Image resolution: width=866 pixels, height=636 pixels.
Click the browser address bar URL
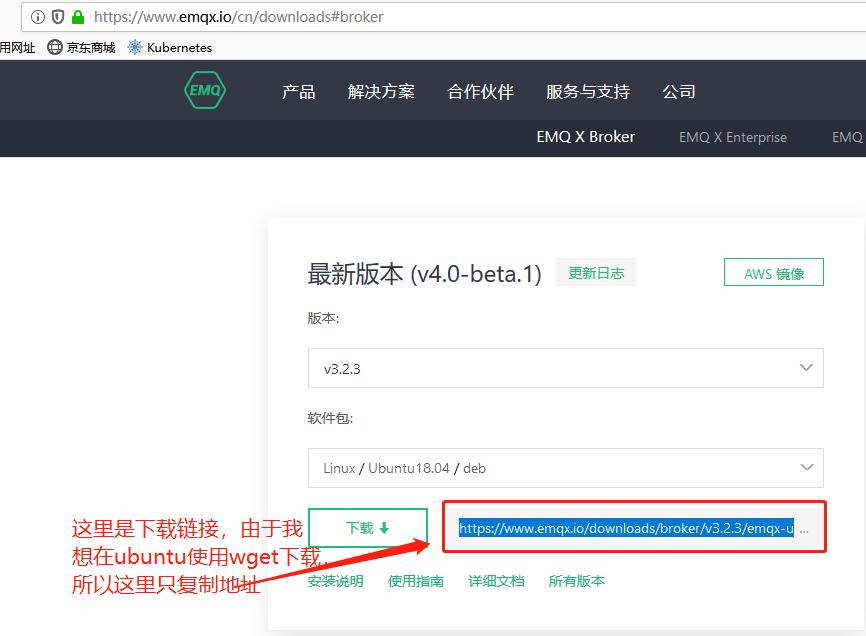238,17
